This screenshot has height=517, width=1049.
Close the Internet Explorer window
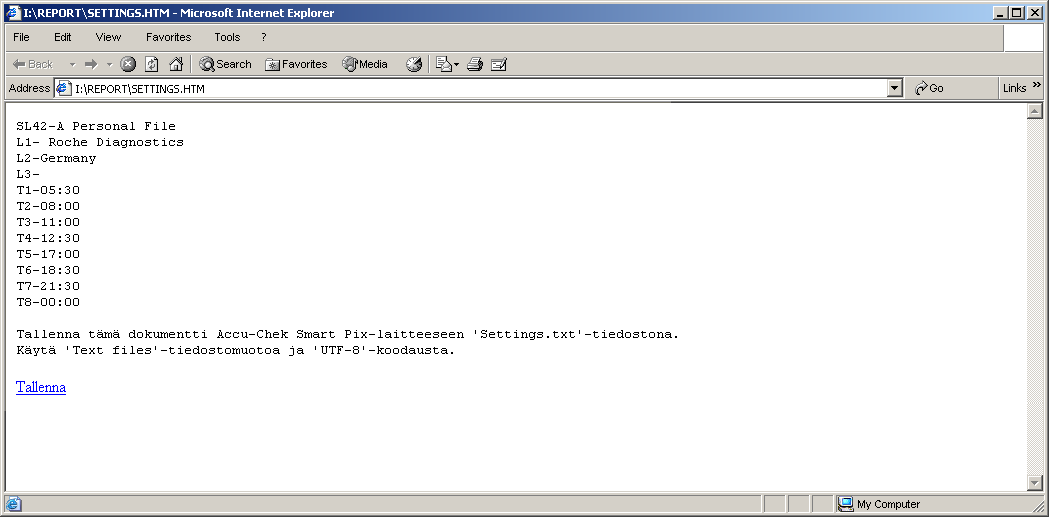click(x=1034, y=13)
